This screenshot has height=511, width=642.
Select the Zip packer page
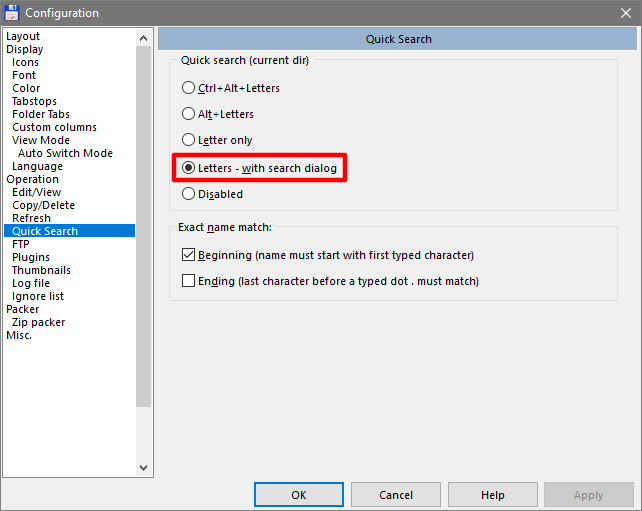pyautogui.click(x=38, y=322)
